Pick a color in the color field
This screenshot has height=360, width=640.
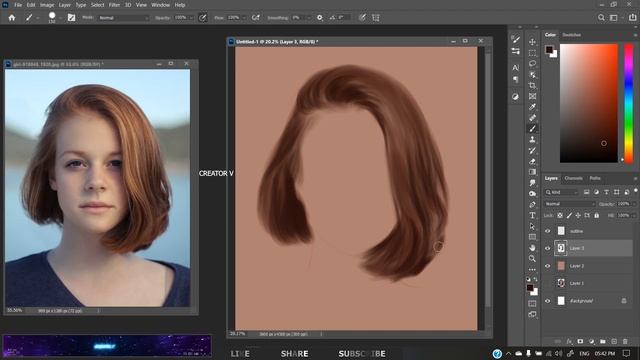pyautogui.click(x=589, y=103)
